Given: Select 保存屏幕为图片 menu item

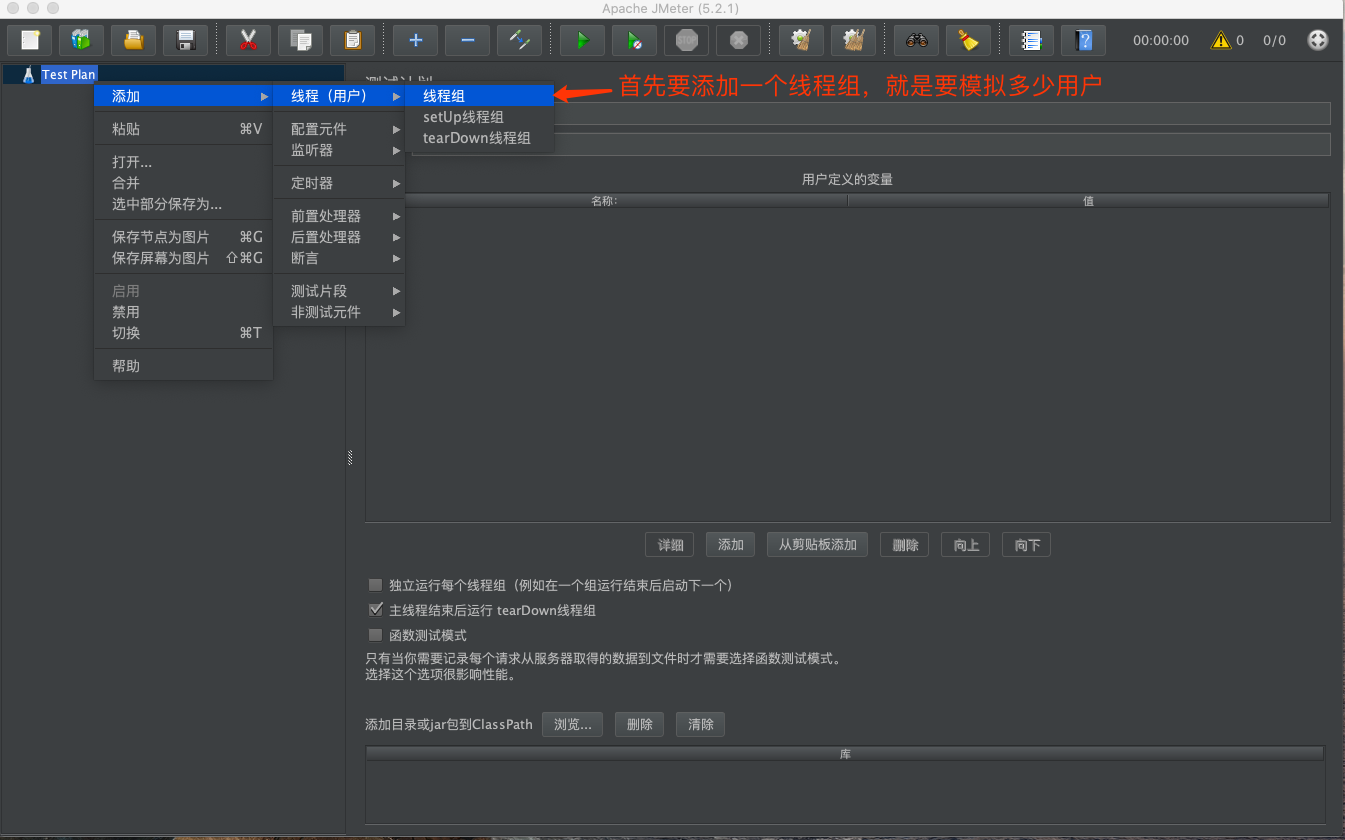Looking at the screenshot, I should click(183, 258).
